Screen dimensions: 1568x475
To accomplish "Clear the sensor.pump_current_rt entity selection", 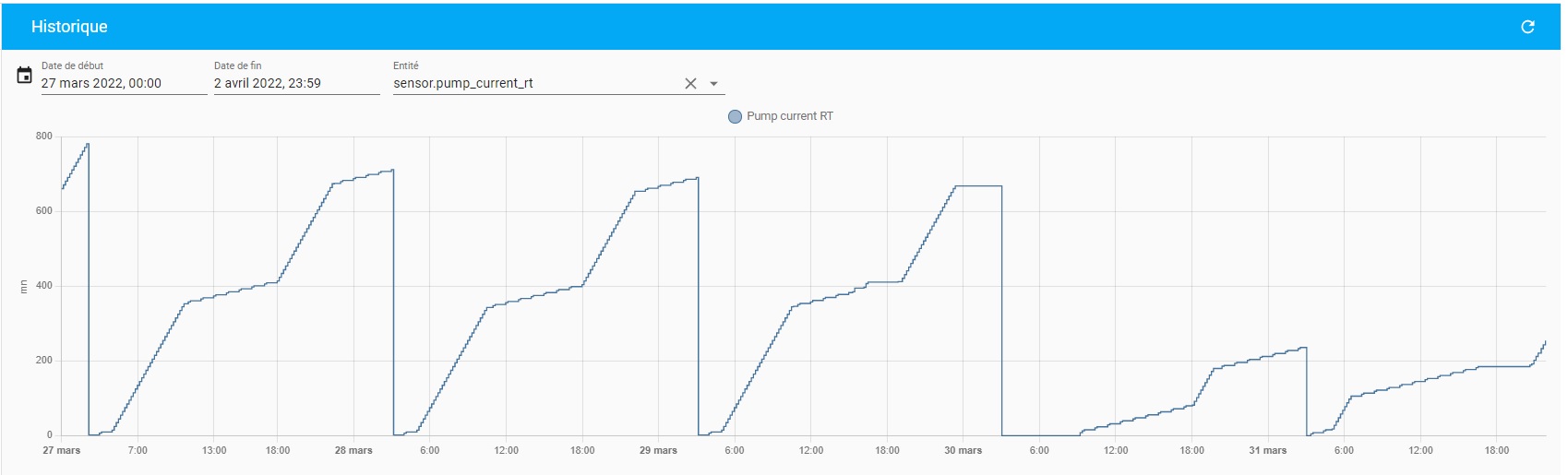I will coord(690,83).
